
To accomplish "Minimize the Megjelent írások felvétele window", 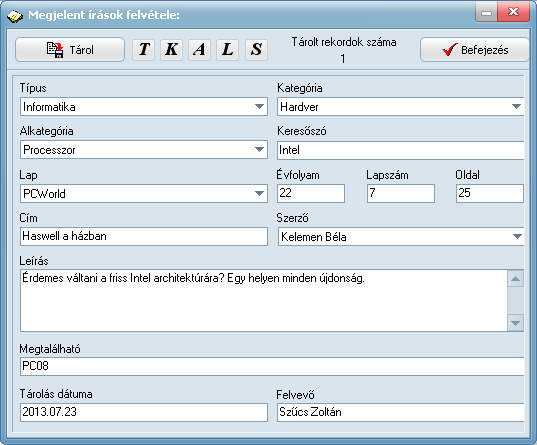I will 486,13.
